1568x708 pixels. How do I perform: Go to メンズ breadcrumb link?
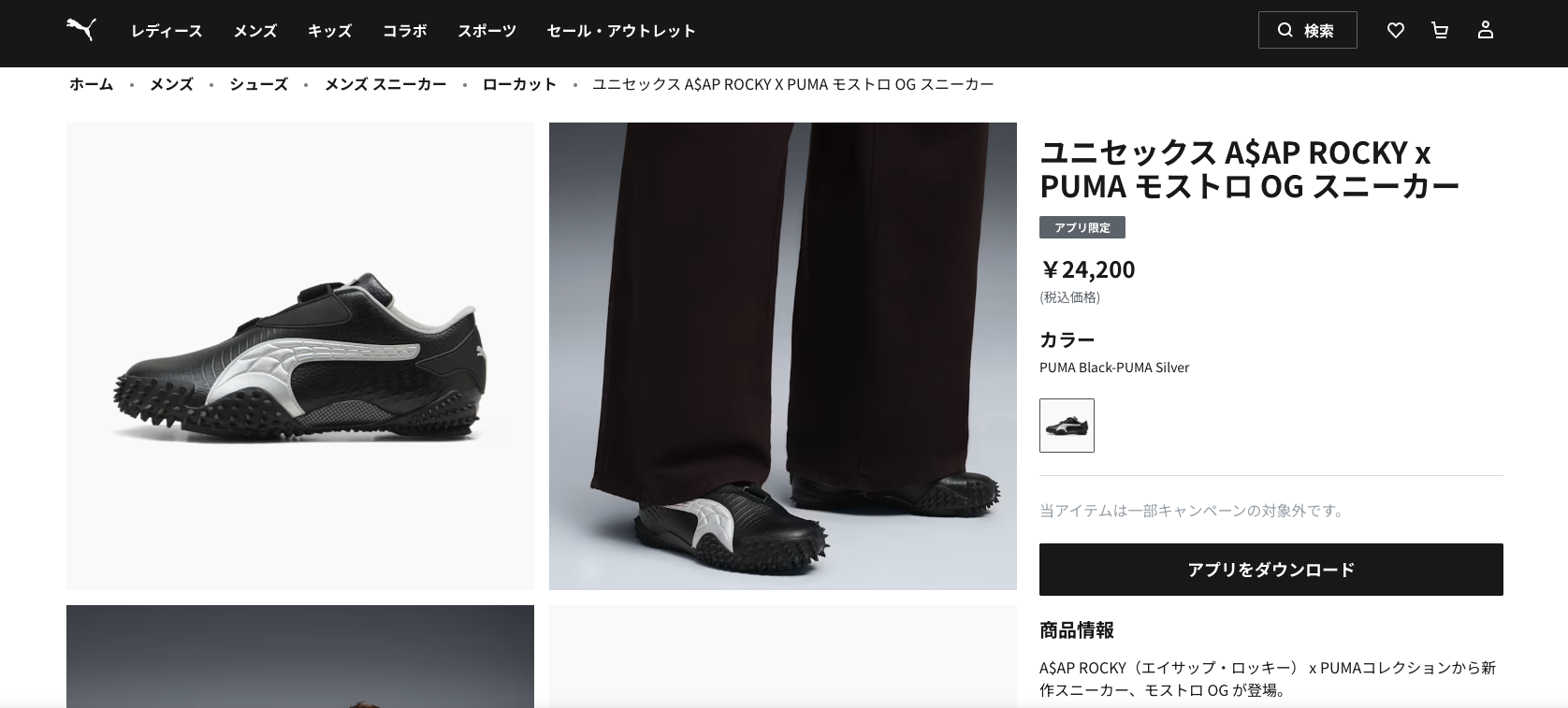click(172, 84)
